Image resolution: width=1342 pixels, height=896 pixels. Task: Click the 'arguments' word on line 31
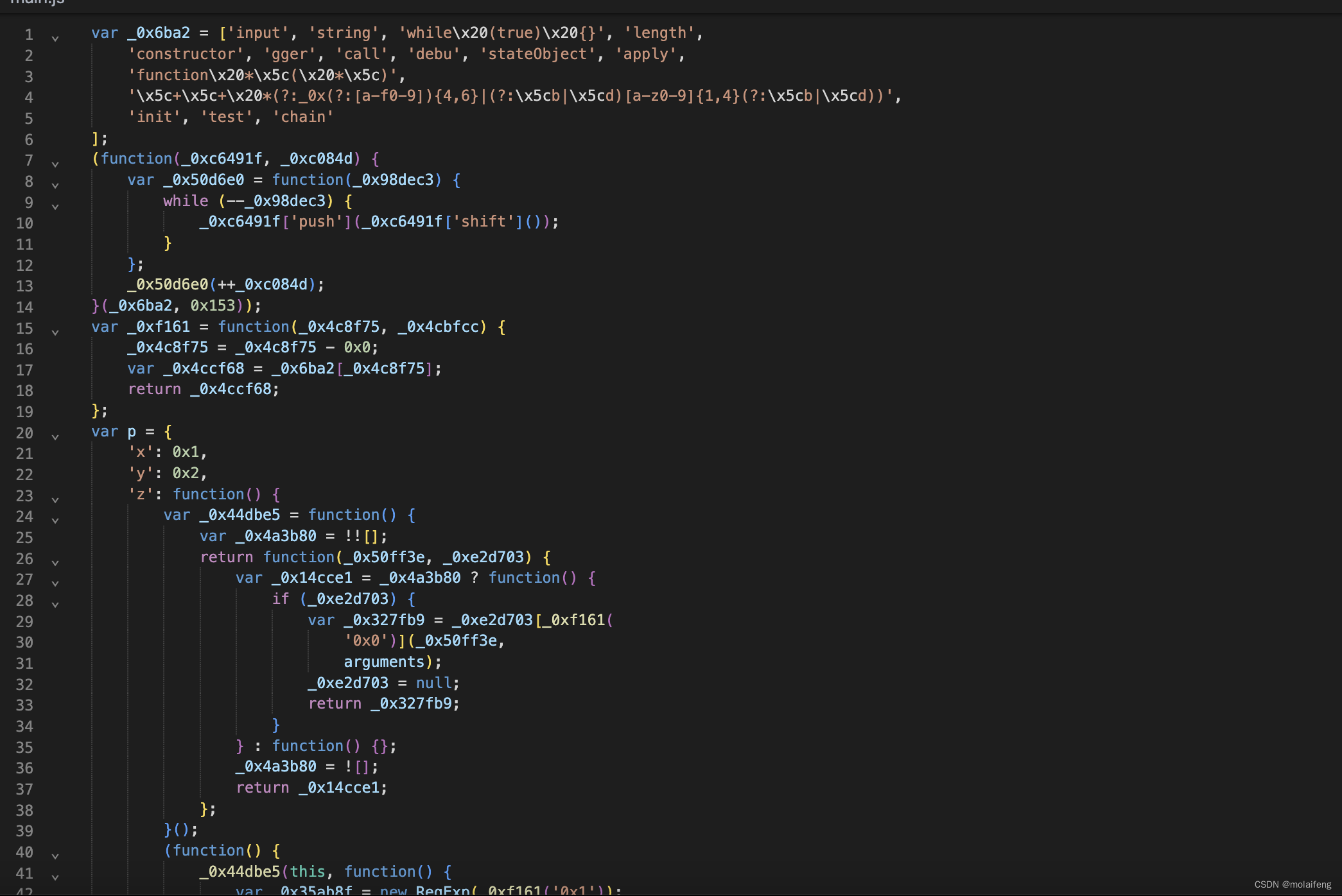click(x=384, y=662)
